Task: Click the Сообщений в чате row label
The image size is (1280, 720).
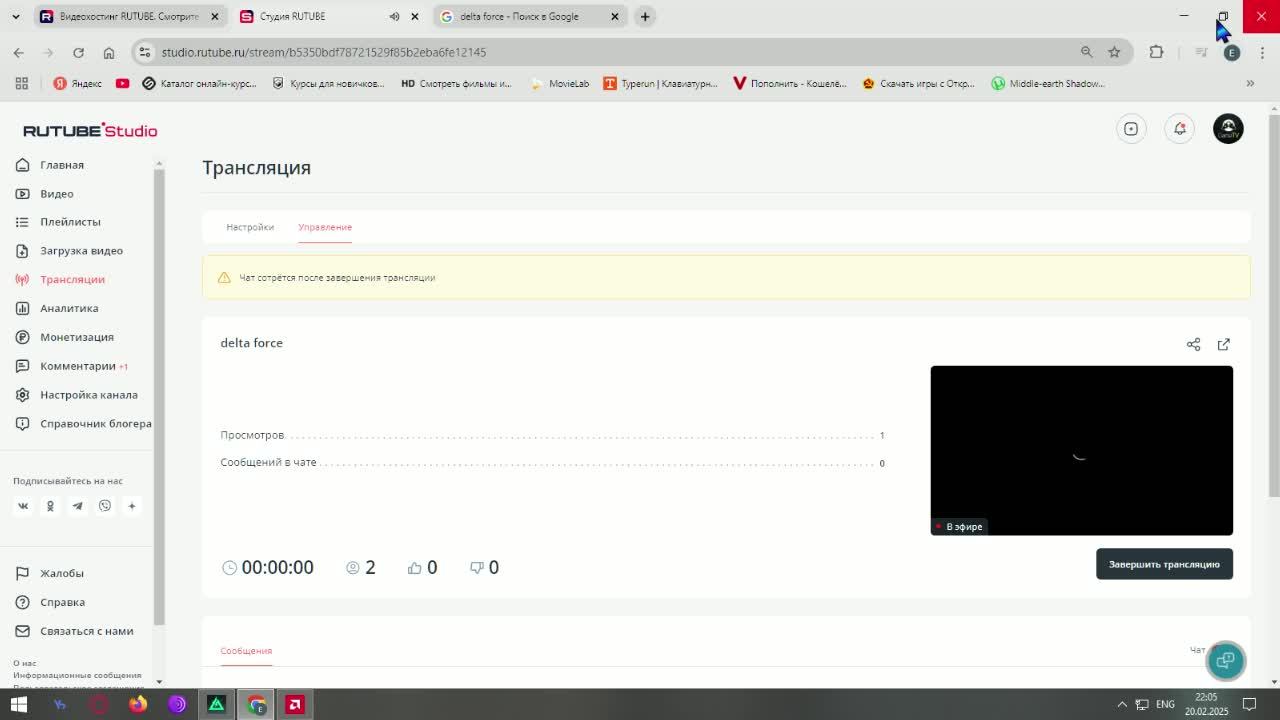Action: (268, 462)
